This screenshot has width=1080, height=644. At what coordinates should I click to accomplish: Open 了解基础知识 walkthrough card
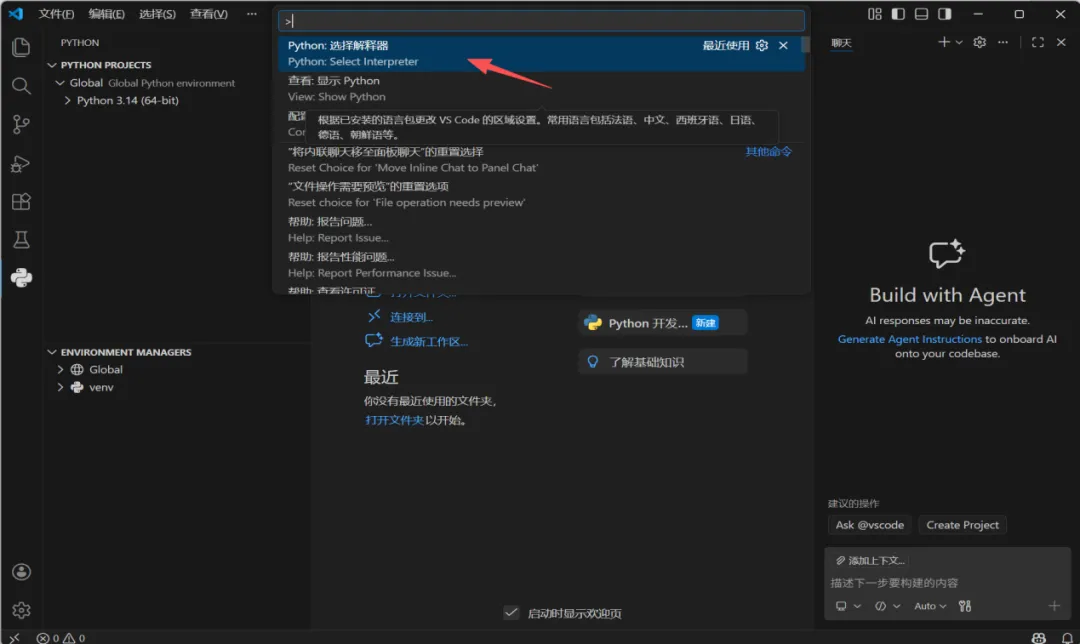pos(663,362)
